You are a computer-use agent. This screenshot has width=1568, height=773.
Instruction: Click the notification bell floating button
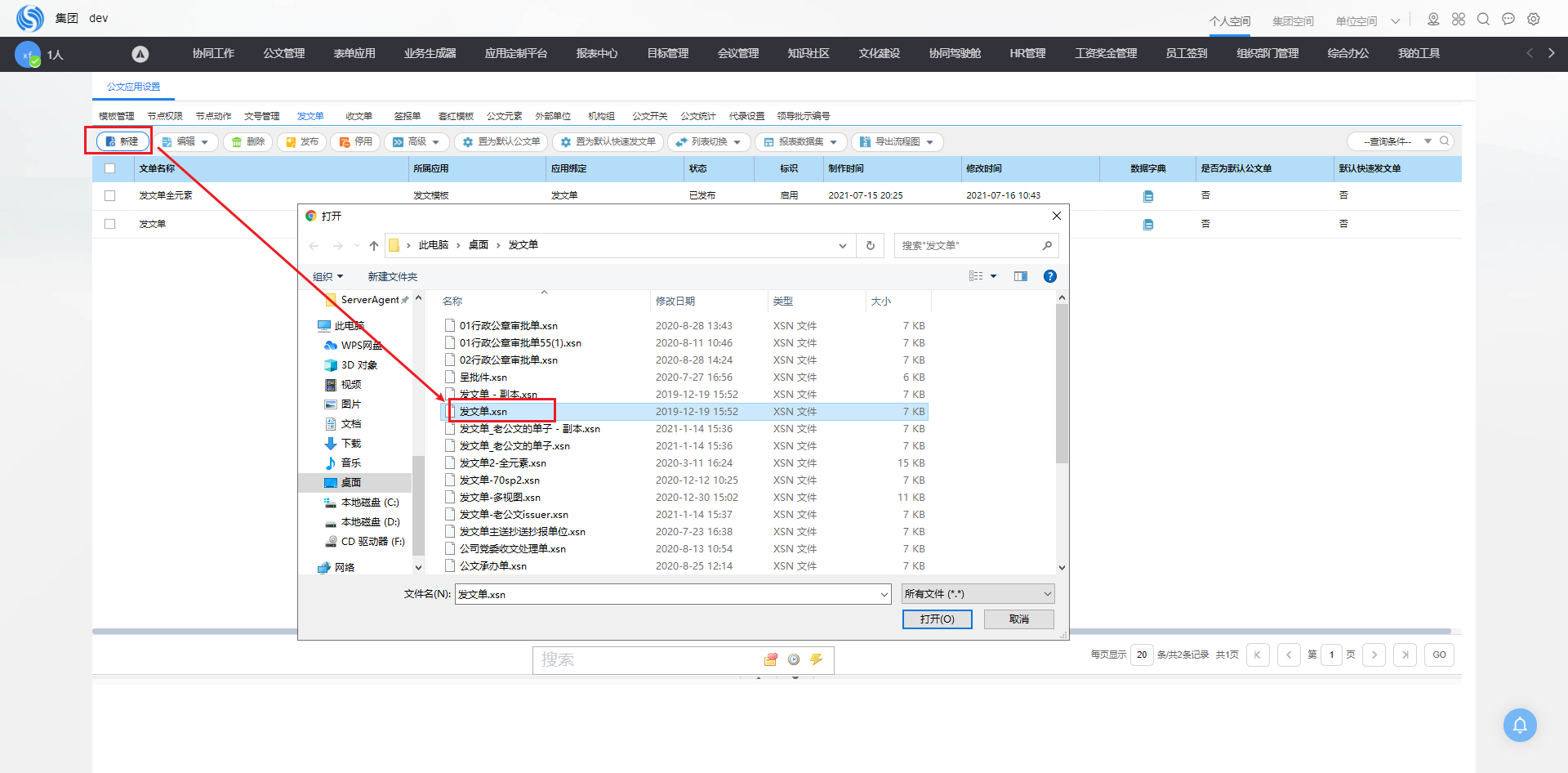click(x=1520, y=725)
